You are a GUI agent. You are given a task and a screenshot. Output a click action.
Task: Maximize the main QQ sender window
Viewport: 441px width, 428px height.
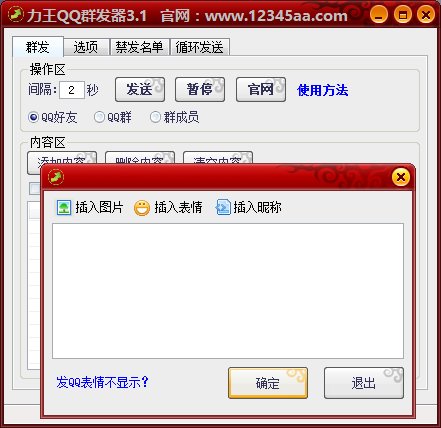(x=403, y=15)
